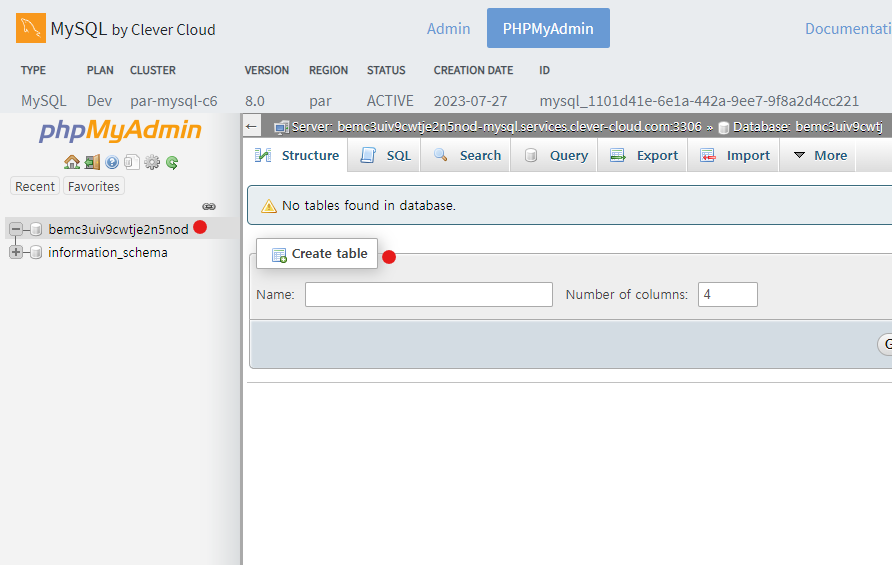Click the chain link icon in sidebar

click(x=209, y=207)
